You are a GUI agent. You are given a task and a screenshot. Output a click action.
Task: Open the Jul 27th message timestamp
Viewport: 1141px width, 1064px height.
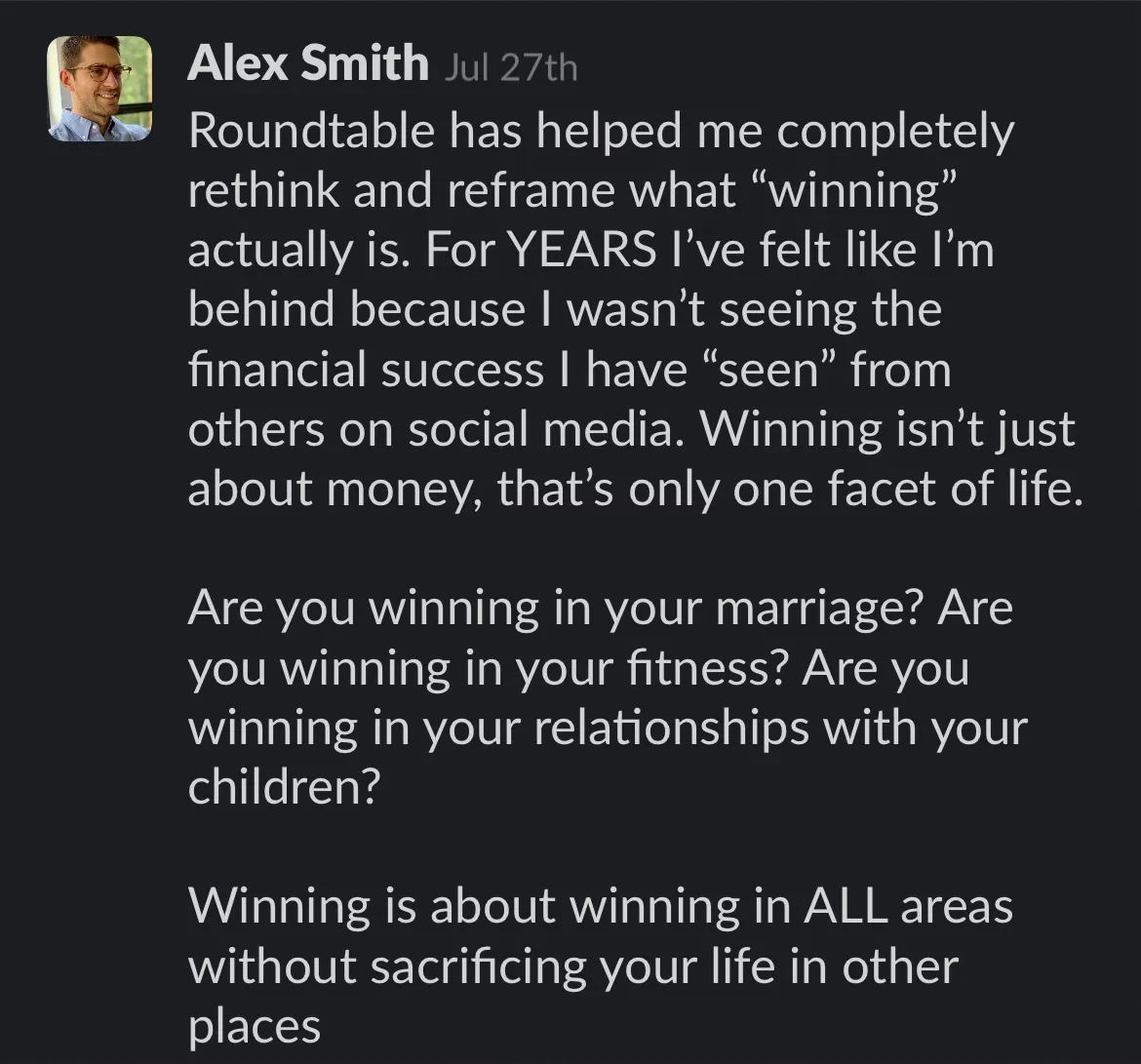[x=510, y=68]
